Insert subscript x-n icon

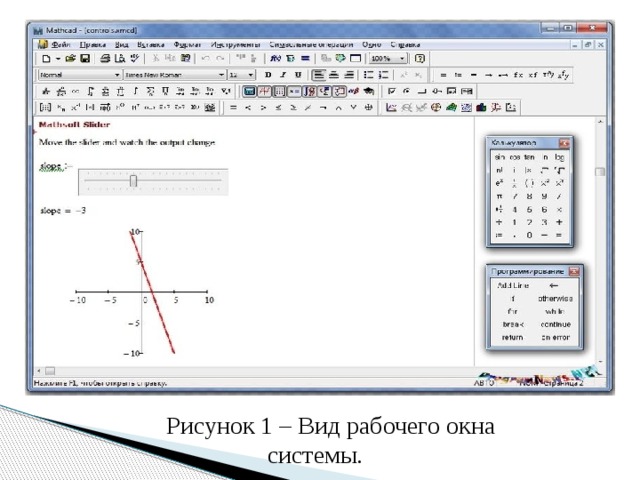(60, 107)
